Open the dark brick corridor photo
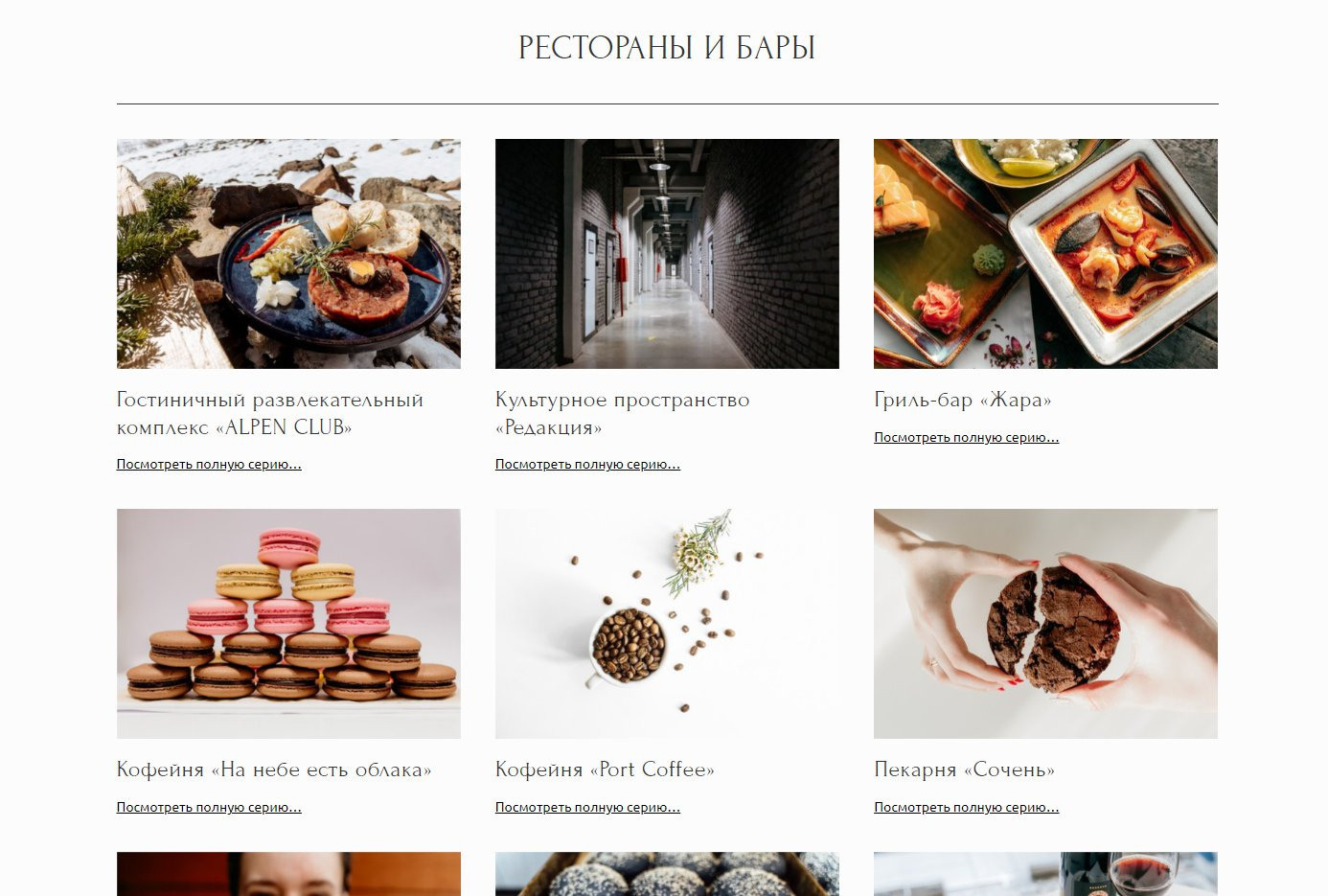Image resolution: width=1328 pixels, height=896 pixels. (x=667, y=254)
